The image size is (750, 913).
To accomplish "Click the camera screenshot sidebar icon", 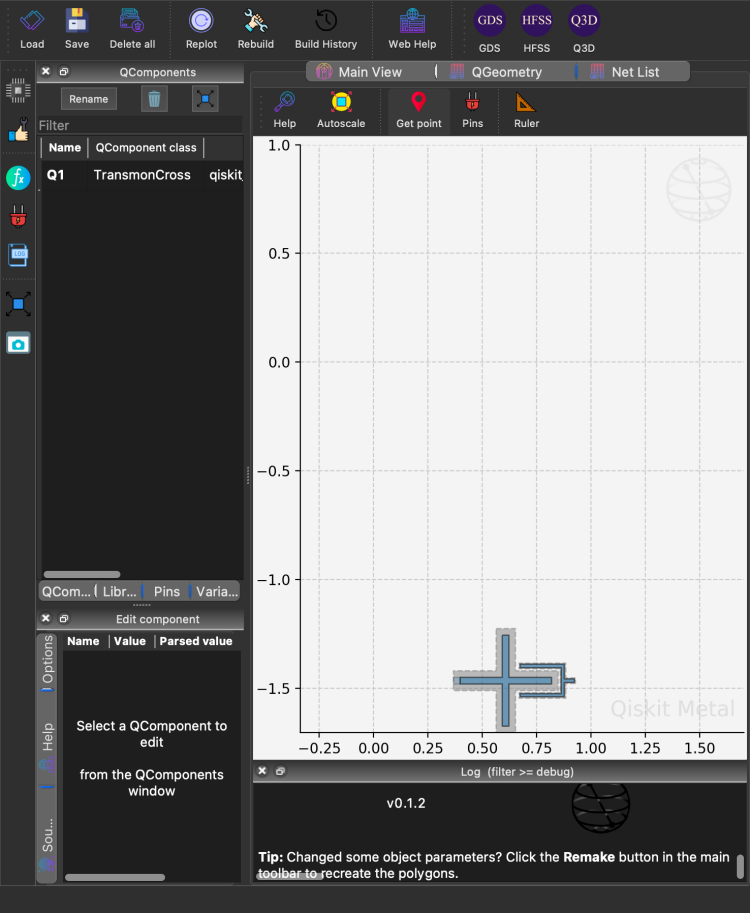I will pos(18,344).
